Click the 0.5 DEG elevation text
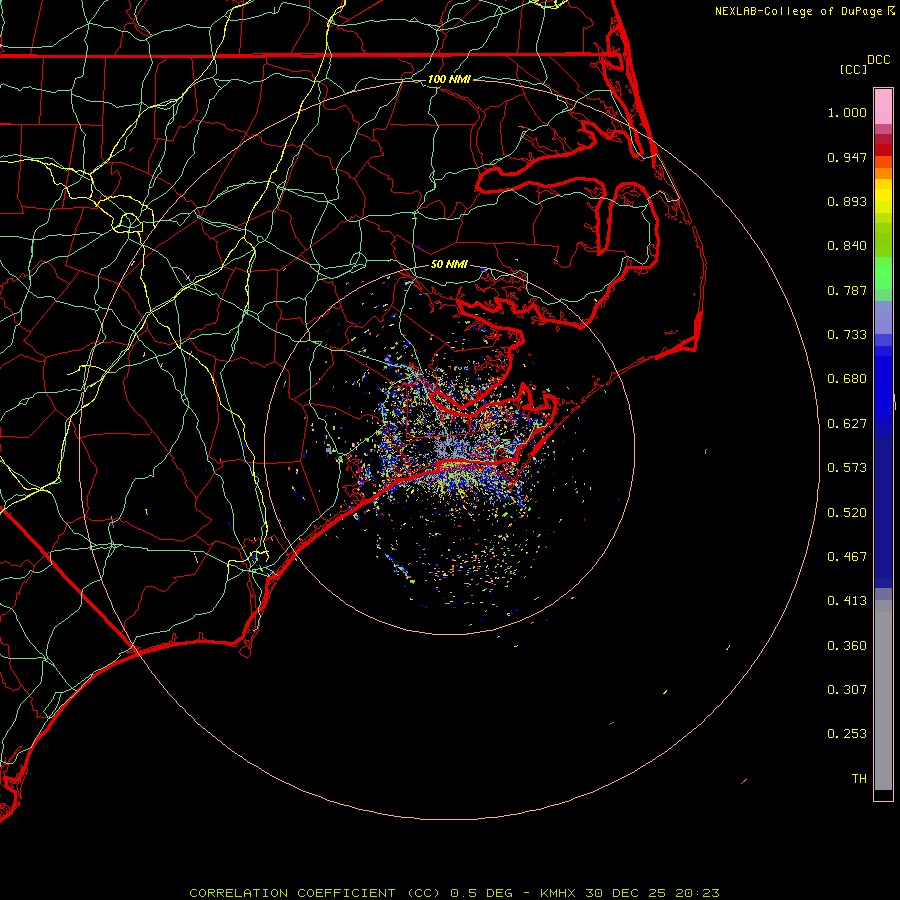The height and width of the screenshot is (900, 900). coord(482,893)
